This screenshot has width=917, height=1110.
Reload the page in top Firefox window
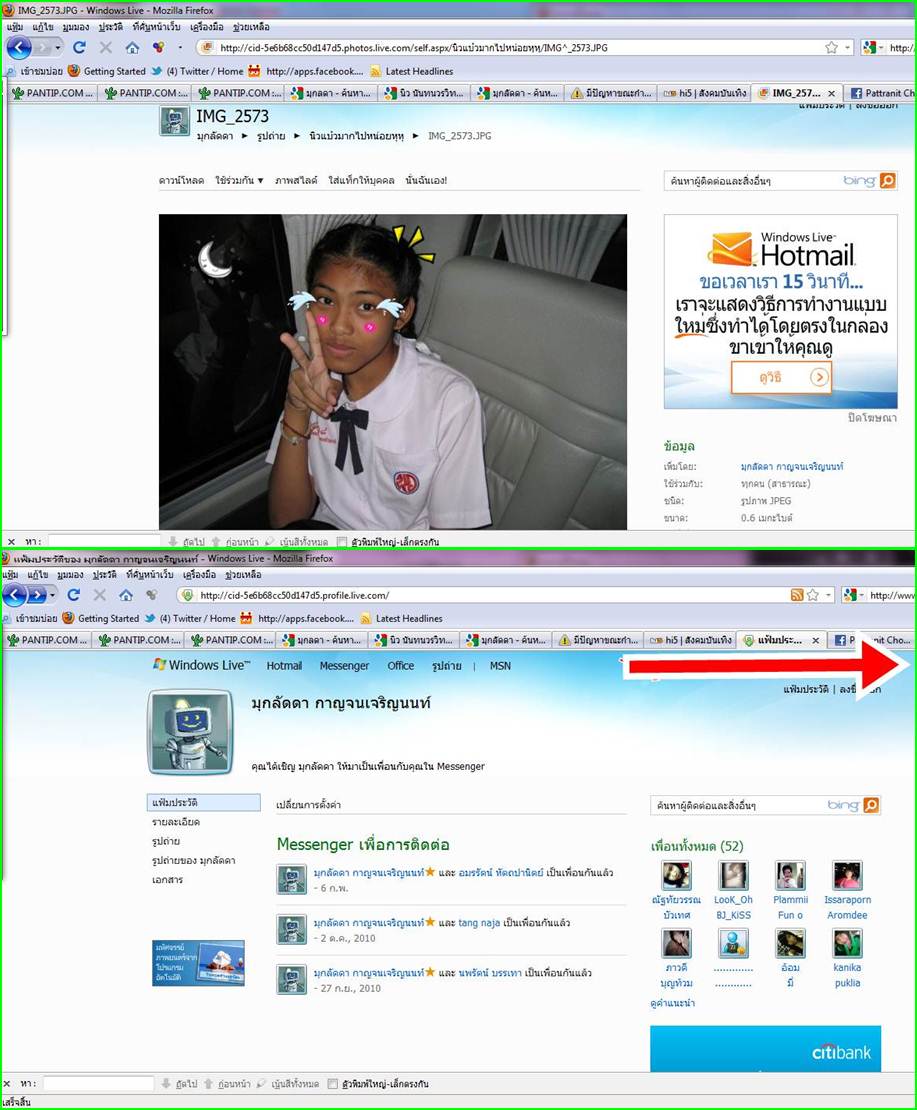(x=79, y=47)
